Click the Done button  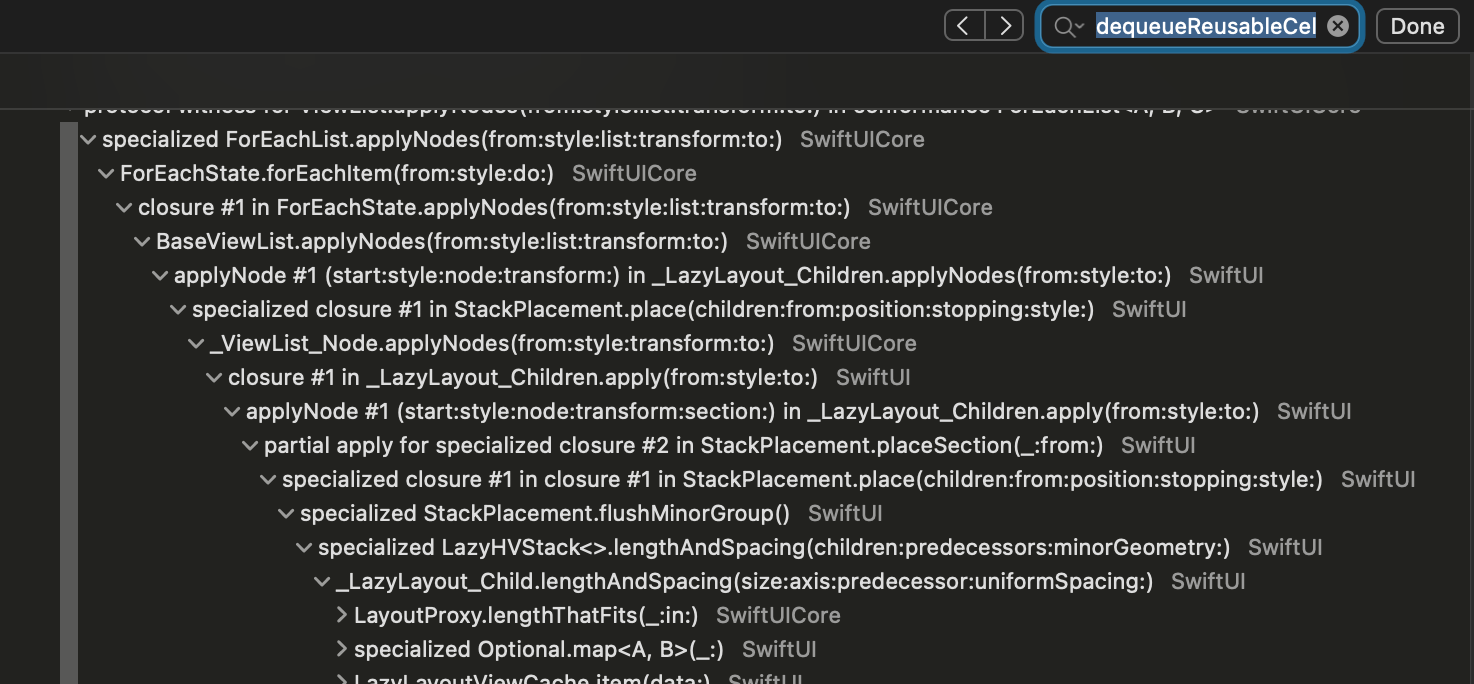(1417, 27)
